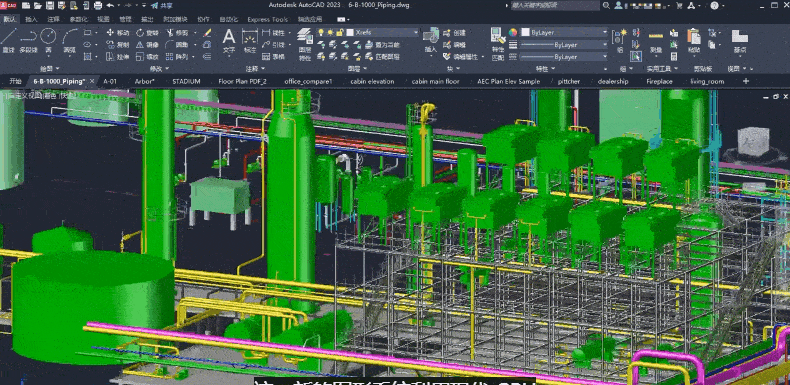Click the Rotate (旋转) tool

[148, 33]
